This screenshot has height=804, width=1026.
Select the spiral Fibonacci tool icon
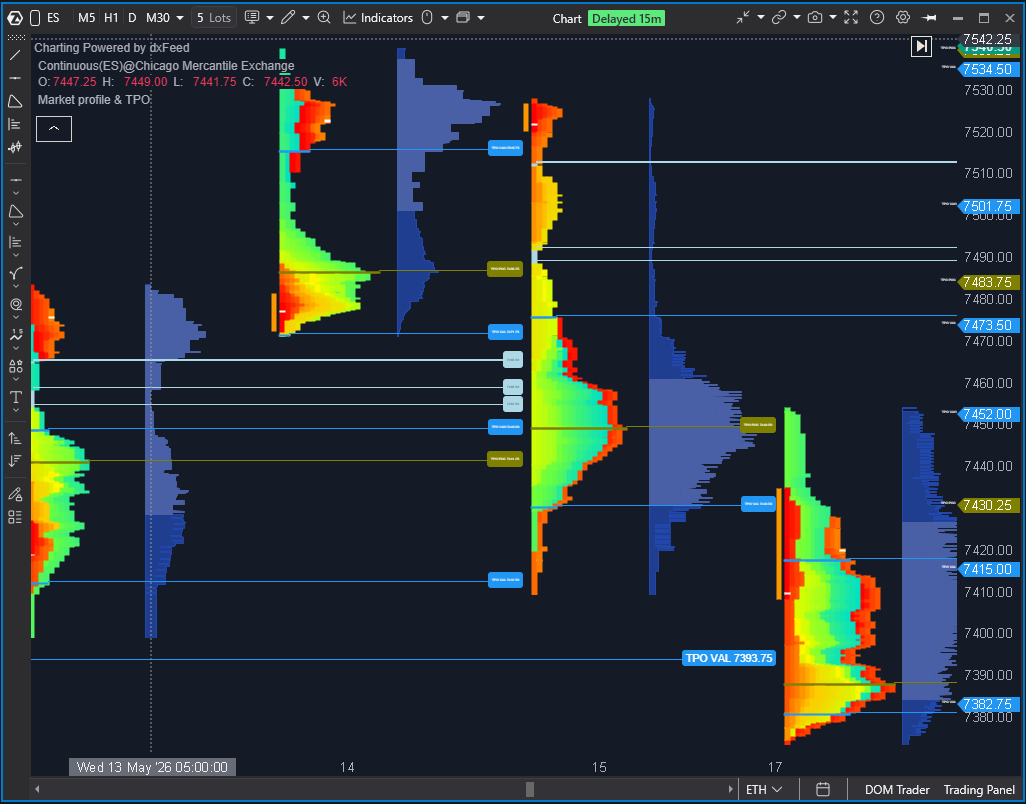pyautogui.click(x=16, y=305)
